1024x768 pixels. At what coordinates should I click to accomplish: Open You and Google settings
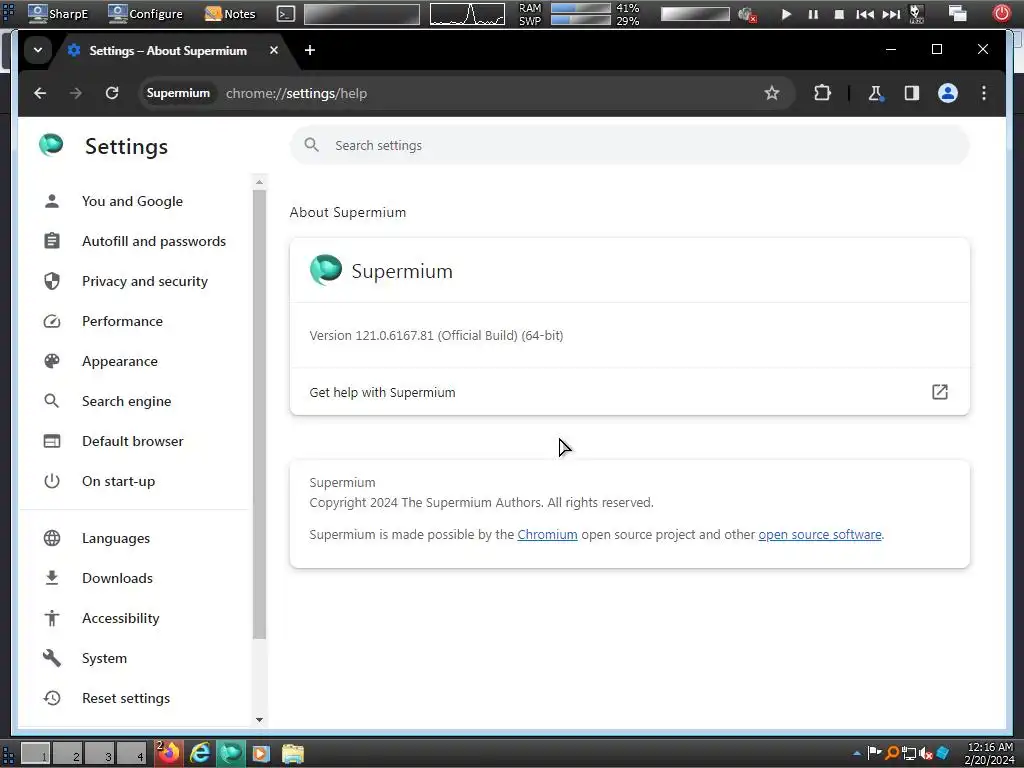coord(133,201)
